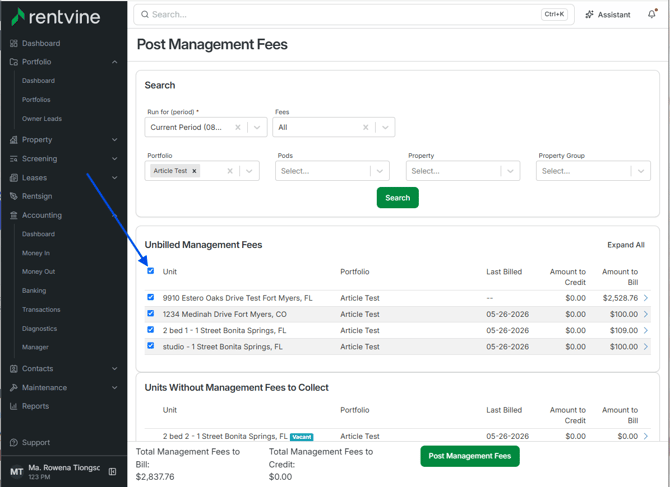Open the Fees dropdown
Viewport: 670px width, 487px height.
pos(385,127)
